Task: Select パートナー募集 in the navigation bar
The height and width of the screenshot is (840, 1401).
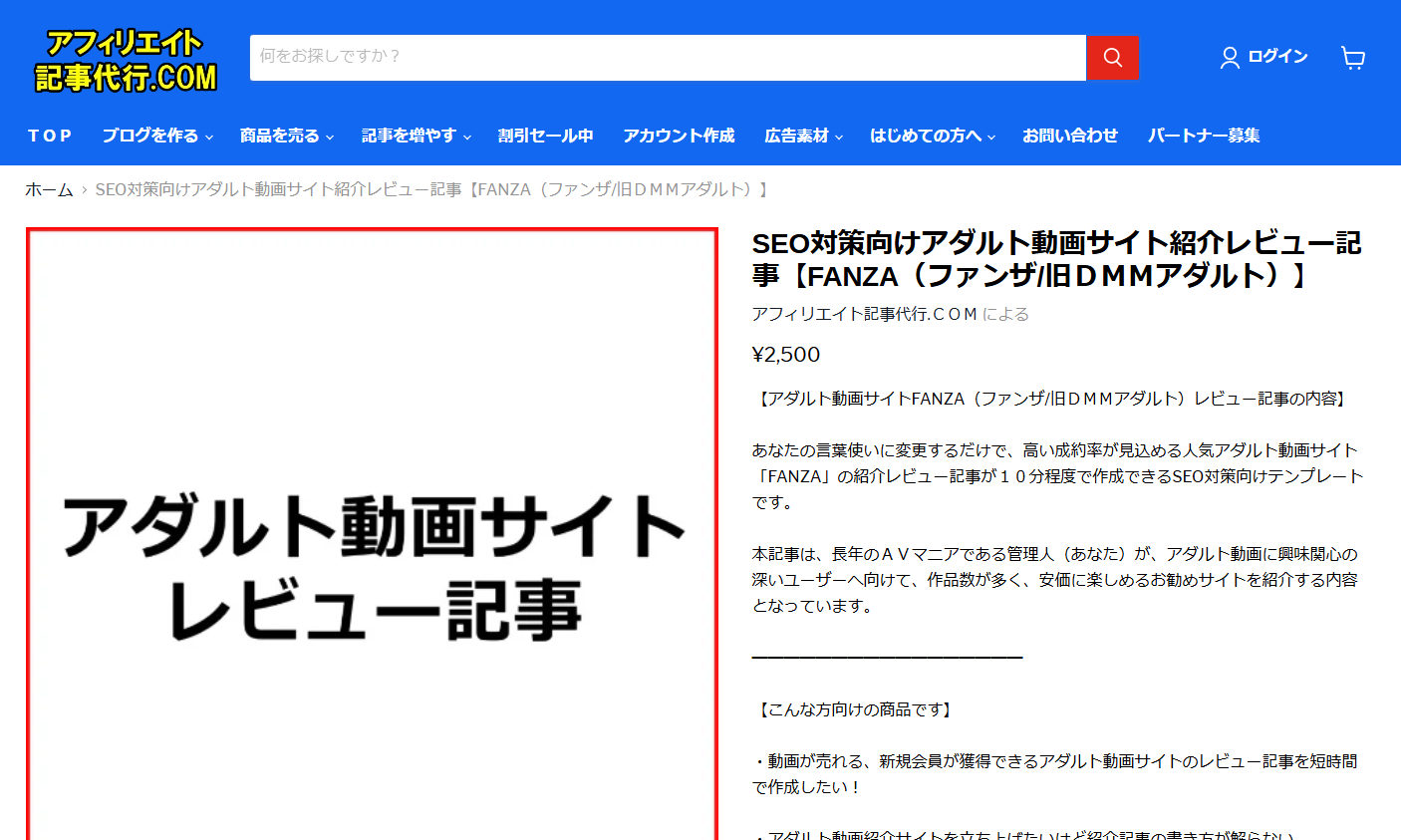Action: coord(1203,136)
